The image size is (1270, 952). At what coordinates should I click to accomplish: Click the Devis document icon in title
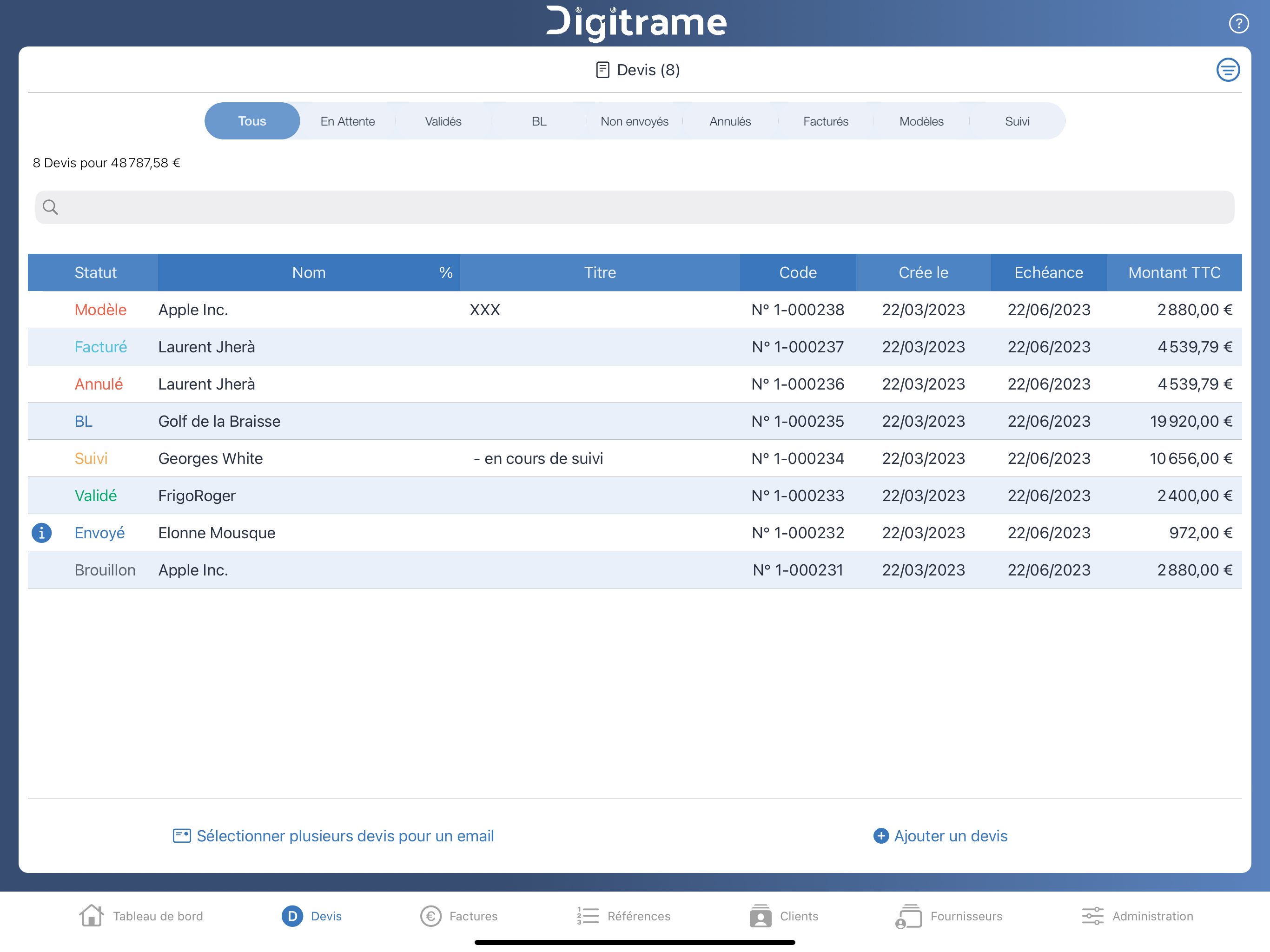tap(602, 70)
